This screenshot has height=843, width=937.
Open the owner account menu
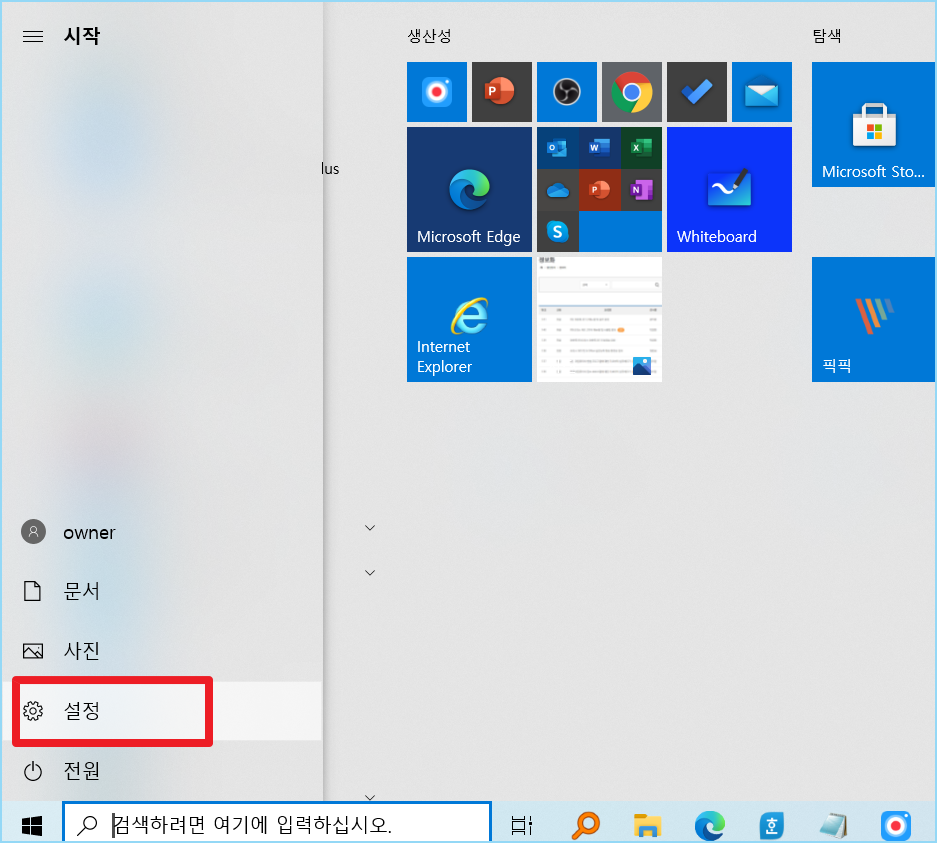pyautogui.click(x=161, y=532)
